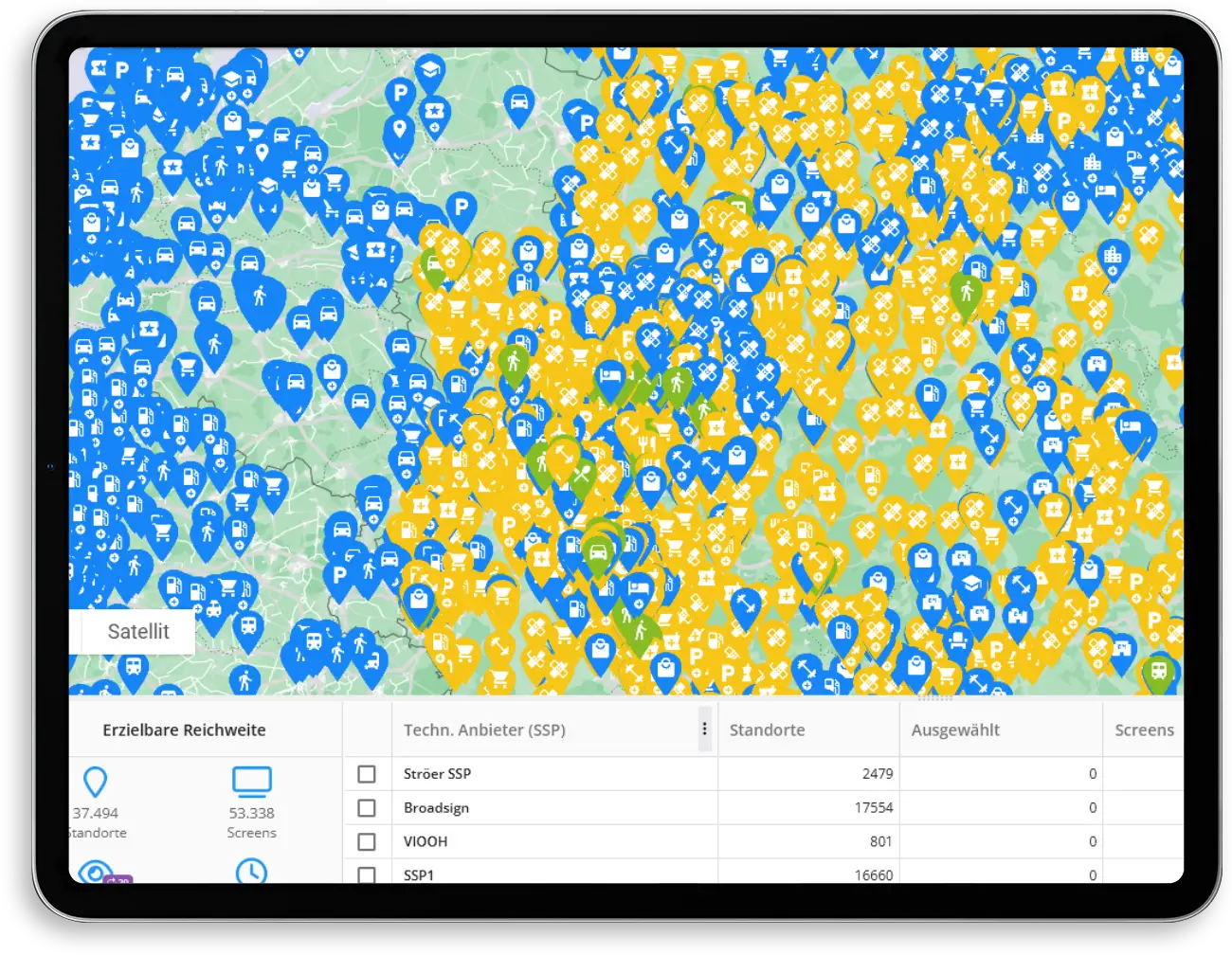Click the location pin icon above Standorte count
The width and height of the screenshot is (1232, 955).
pos(95,783)
